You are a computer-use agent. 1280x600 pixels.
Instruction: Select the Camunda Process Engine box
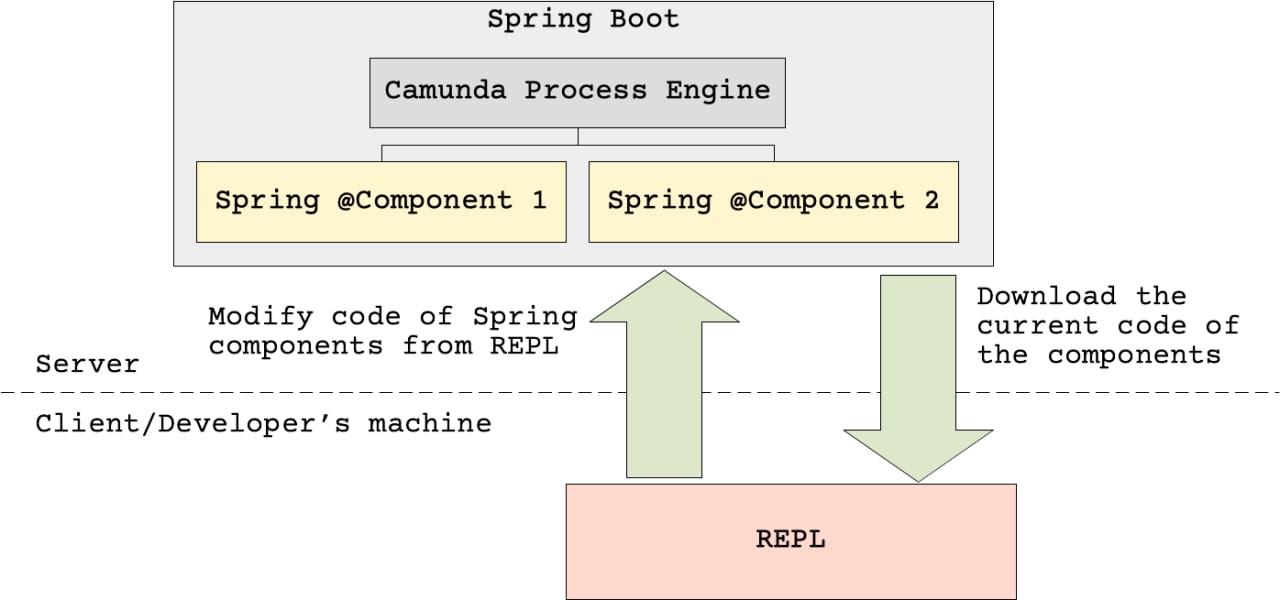click(577, 92)
